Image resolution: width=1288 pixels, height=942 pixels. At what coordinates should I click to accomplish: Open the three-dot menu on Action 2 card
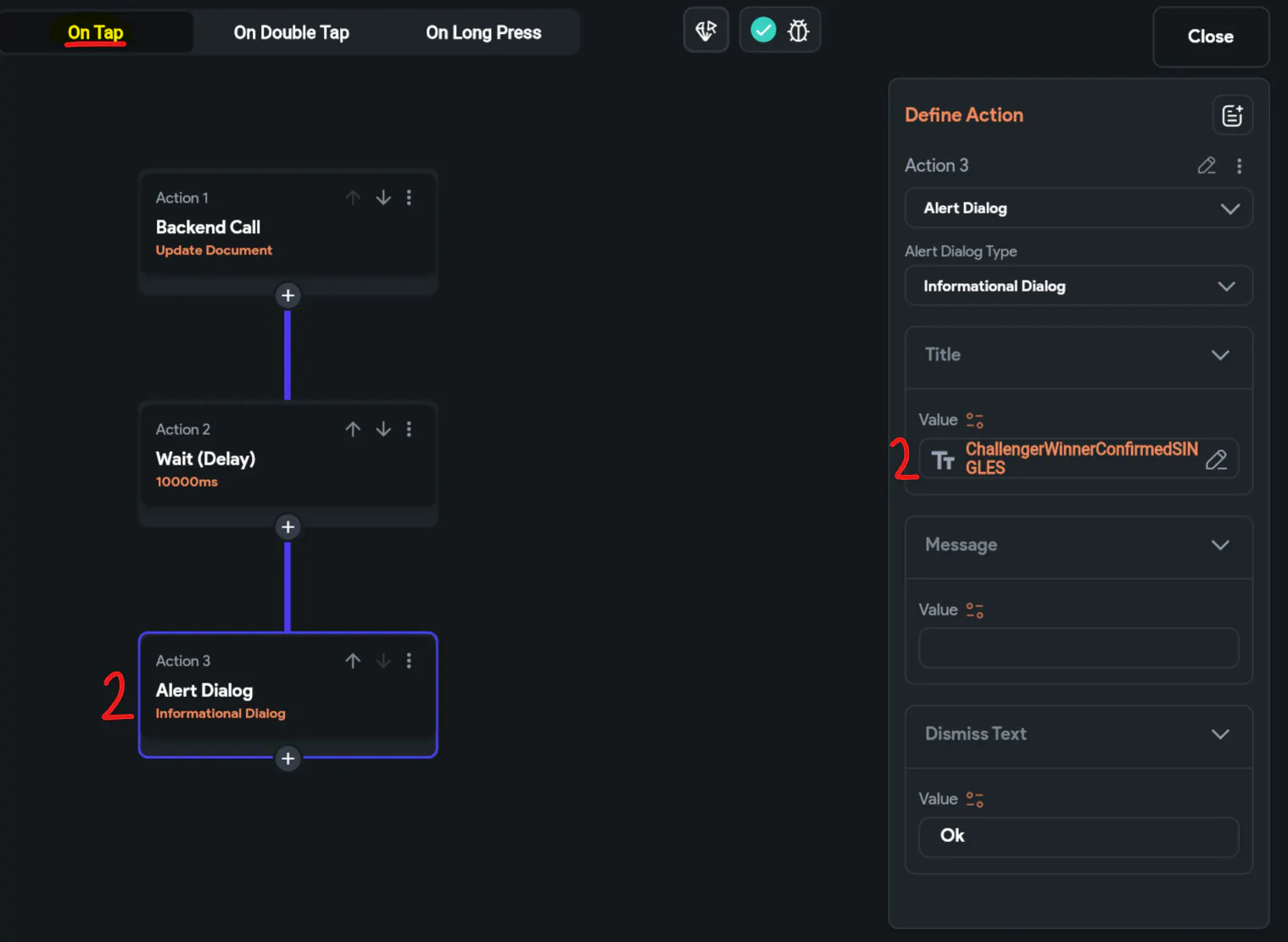(409, 429)
